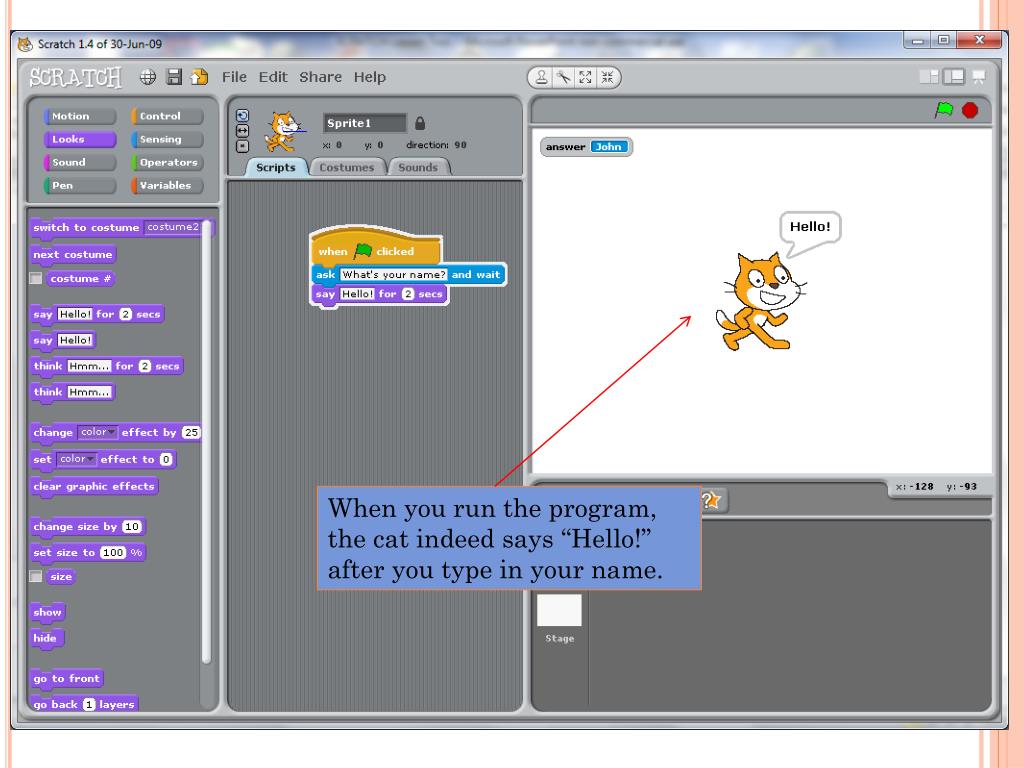Select the Sound block category
The height and width of the screenshot is (768, 1024).
pos(80,162)
